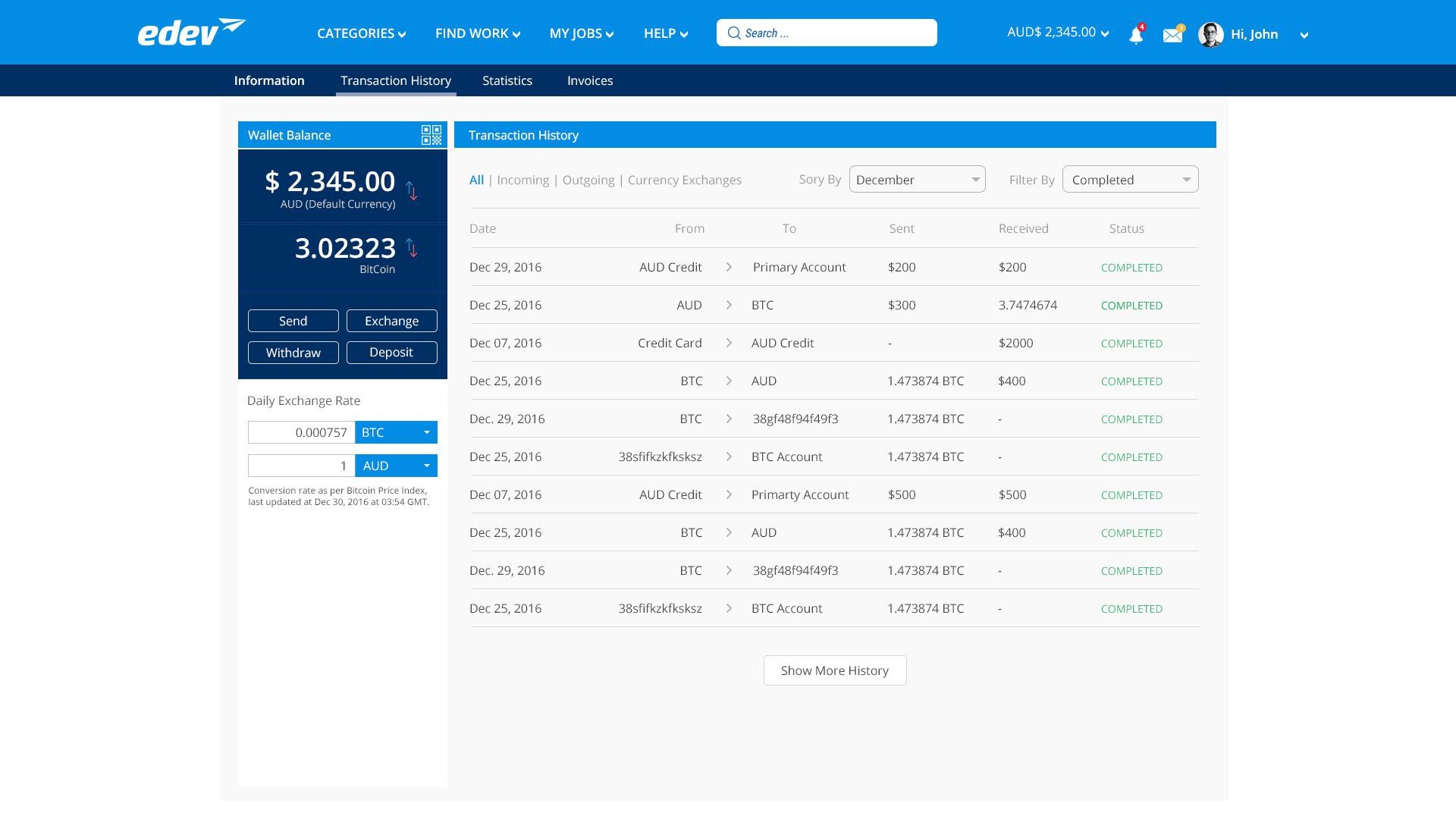Expand the AUD currency selector in the exchange rate panel
1456x819 pixels.
coord(396,466)
